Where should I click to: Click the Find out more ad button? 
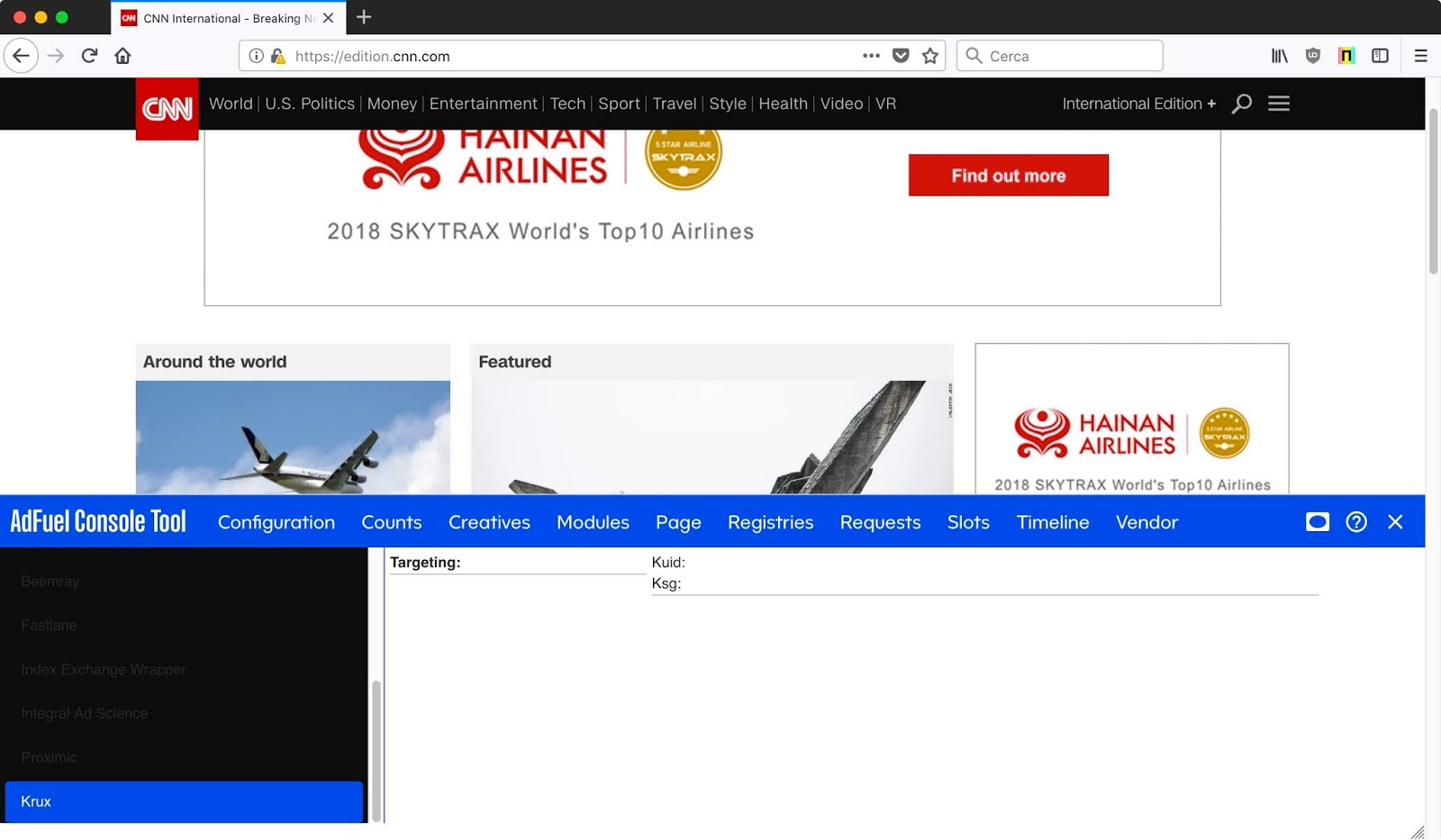1008,175
